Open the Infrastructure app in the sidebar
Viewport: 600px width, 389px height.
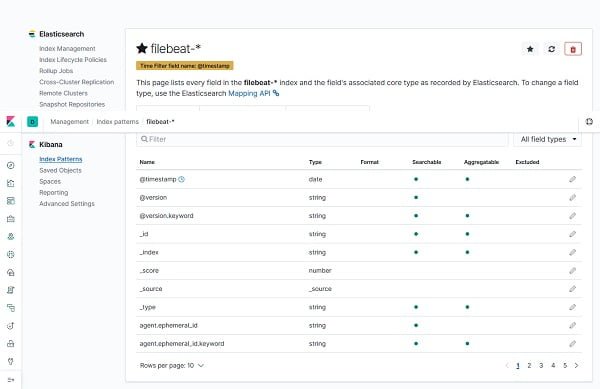[11, 272]
